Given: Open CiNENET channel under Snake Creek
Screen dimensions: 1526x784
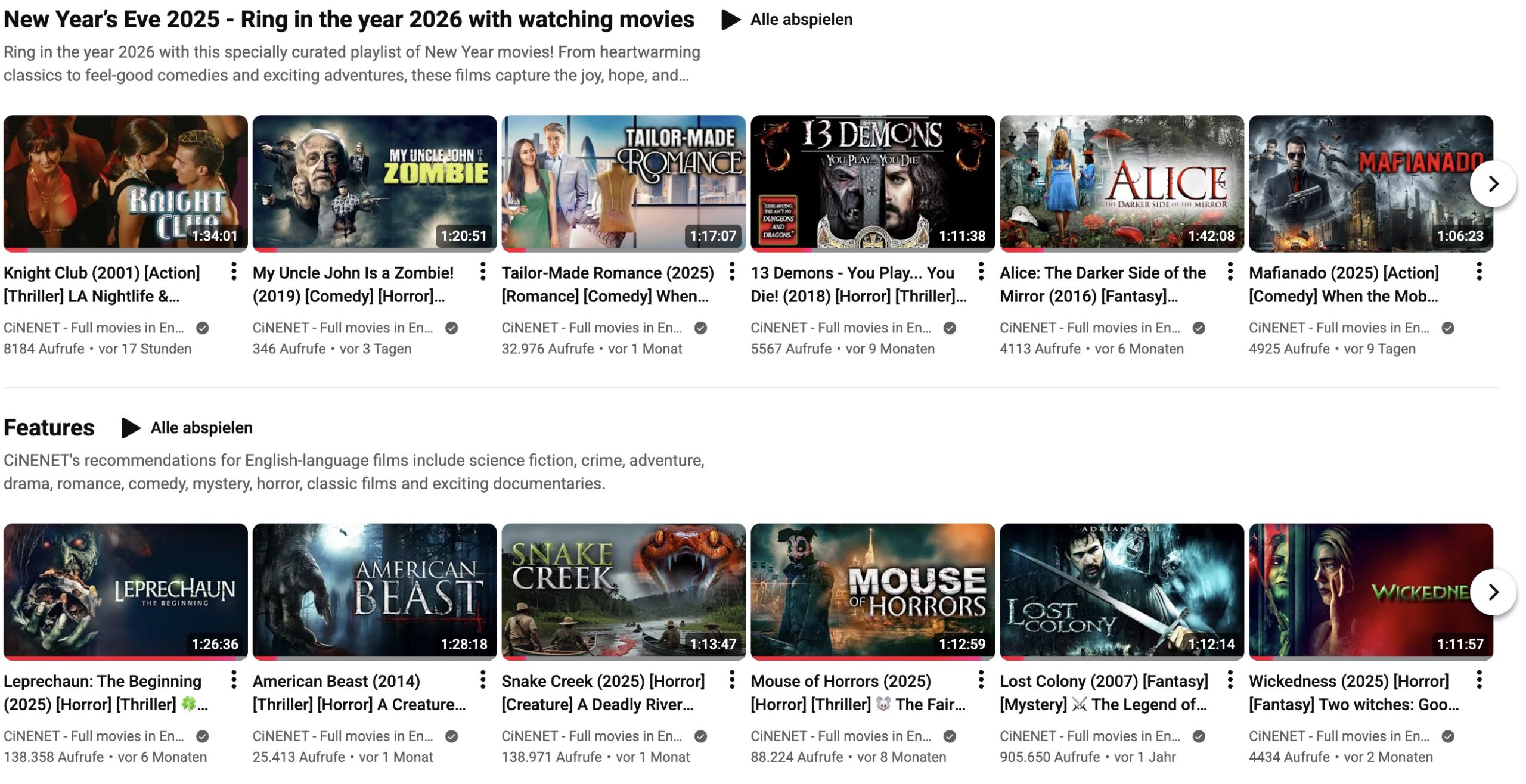Looking at the screenshot, I should pos(591,736).
